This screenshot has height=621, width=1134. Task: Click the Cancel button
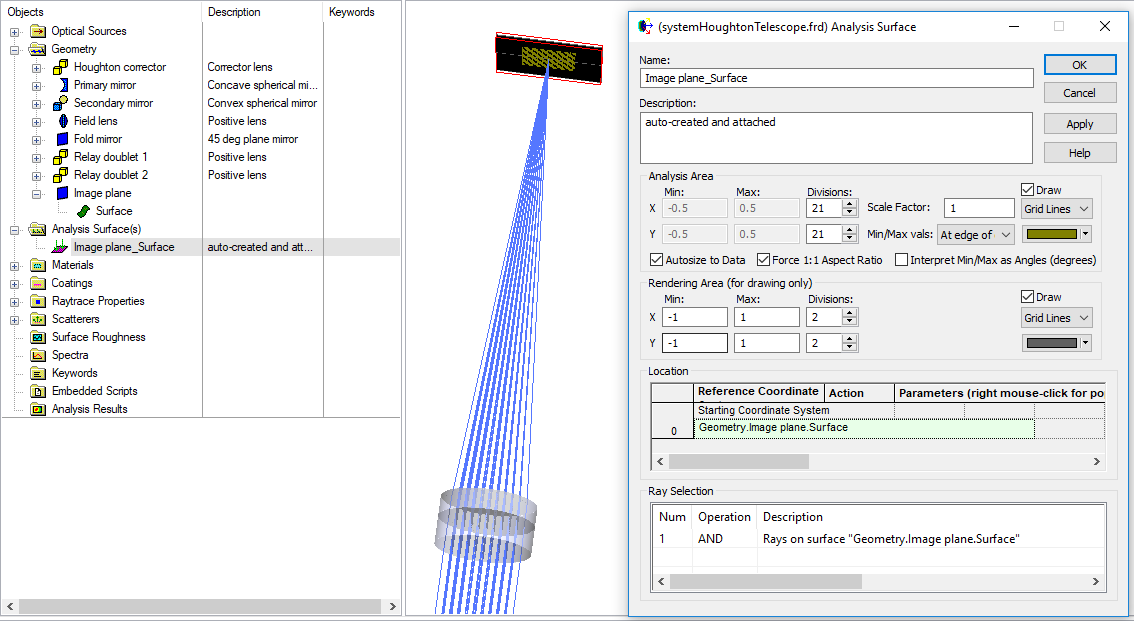pos(1079,93)
